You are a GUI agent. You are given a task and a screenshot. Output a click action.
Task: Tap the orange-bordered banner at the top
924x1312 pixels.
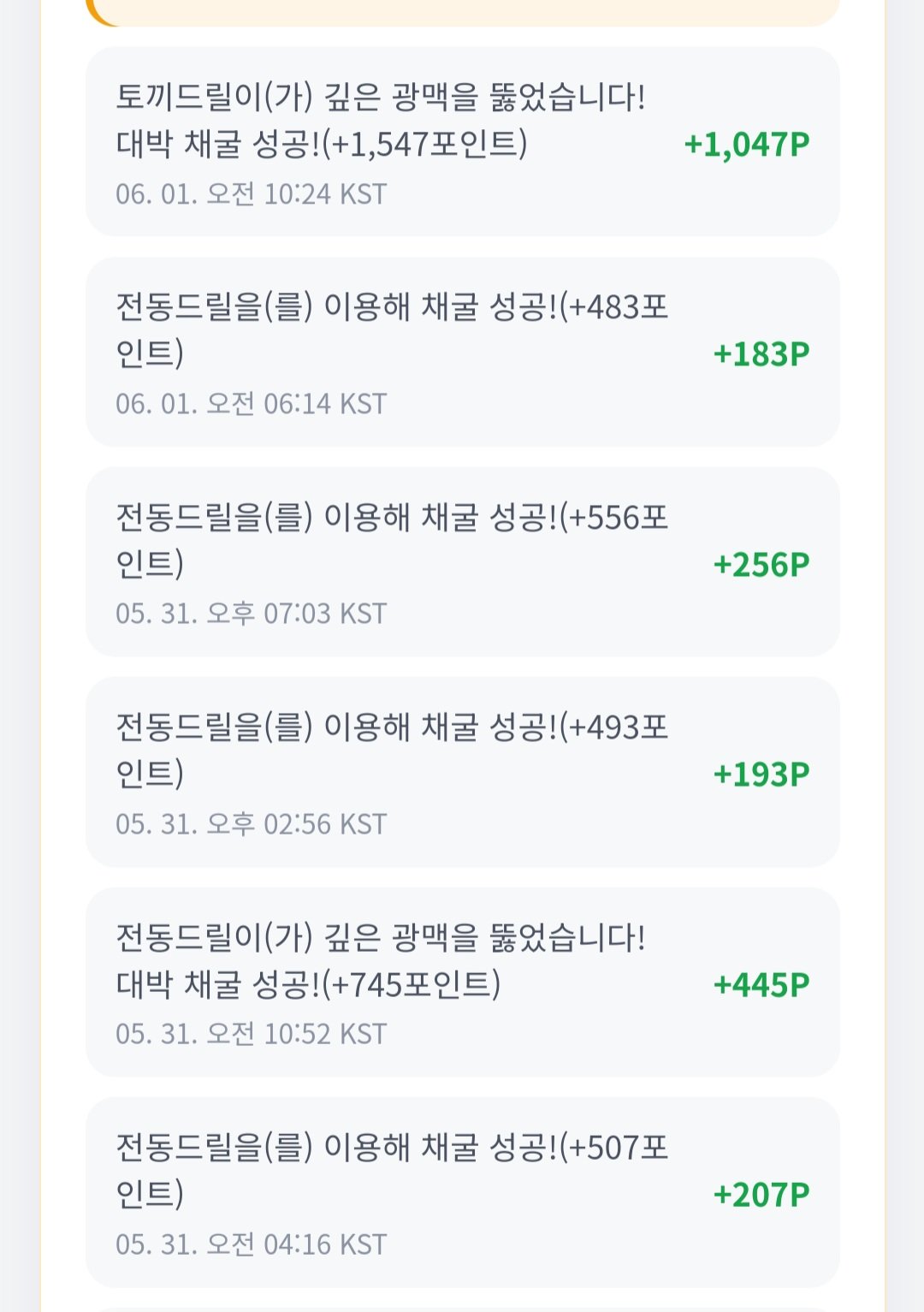[x=462, y=13]
